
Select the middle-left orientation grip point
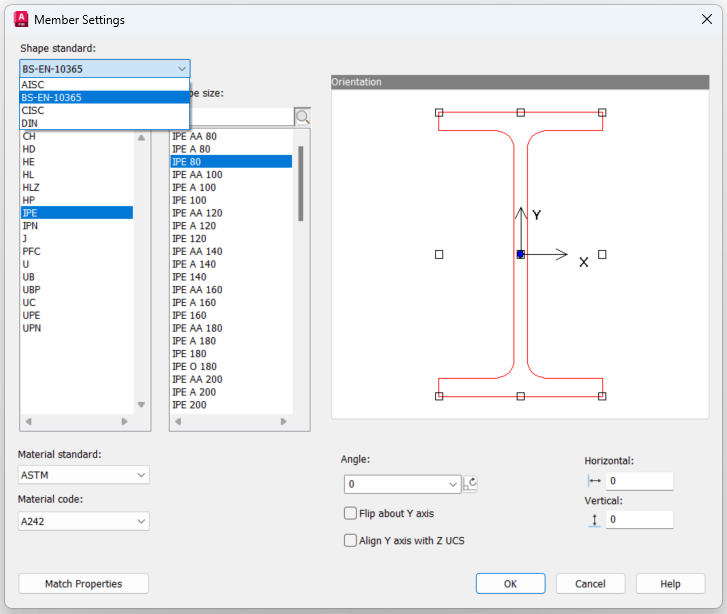tap(439, 255)
